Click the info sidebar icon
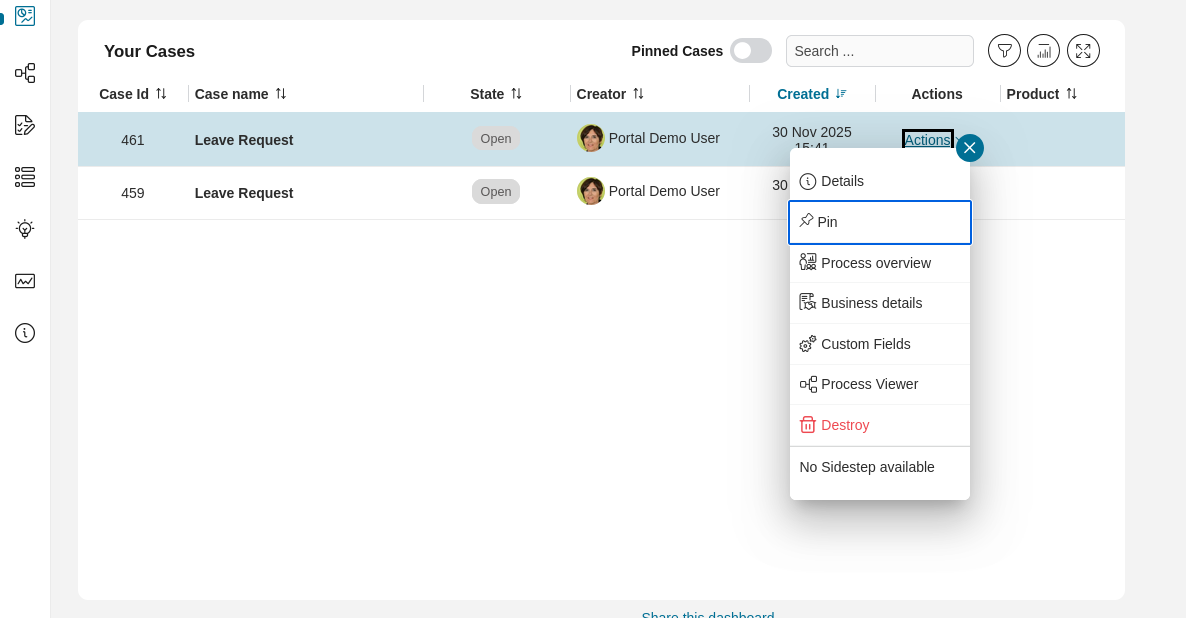Viewport: 1186px width, 618px height. coord(24,333)
